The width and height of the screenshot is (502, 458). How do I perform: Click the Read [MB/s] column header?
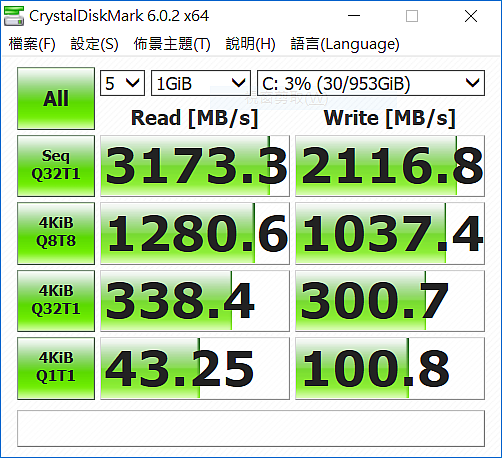click(x=195, y=118)
